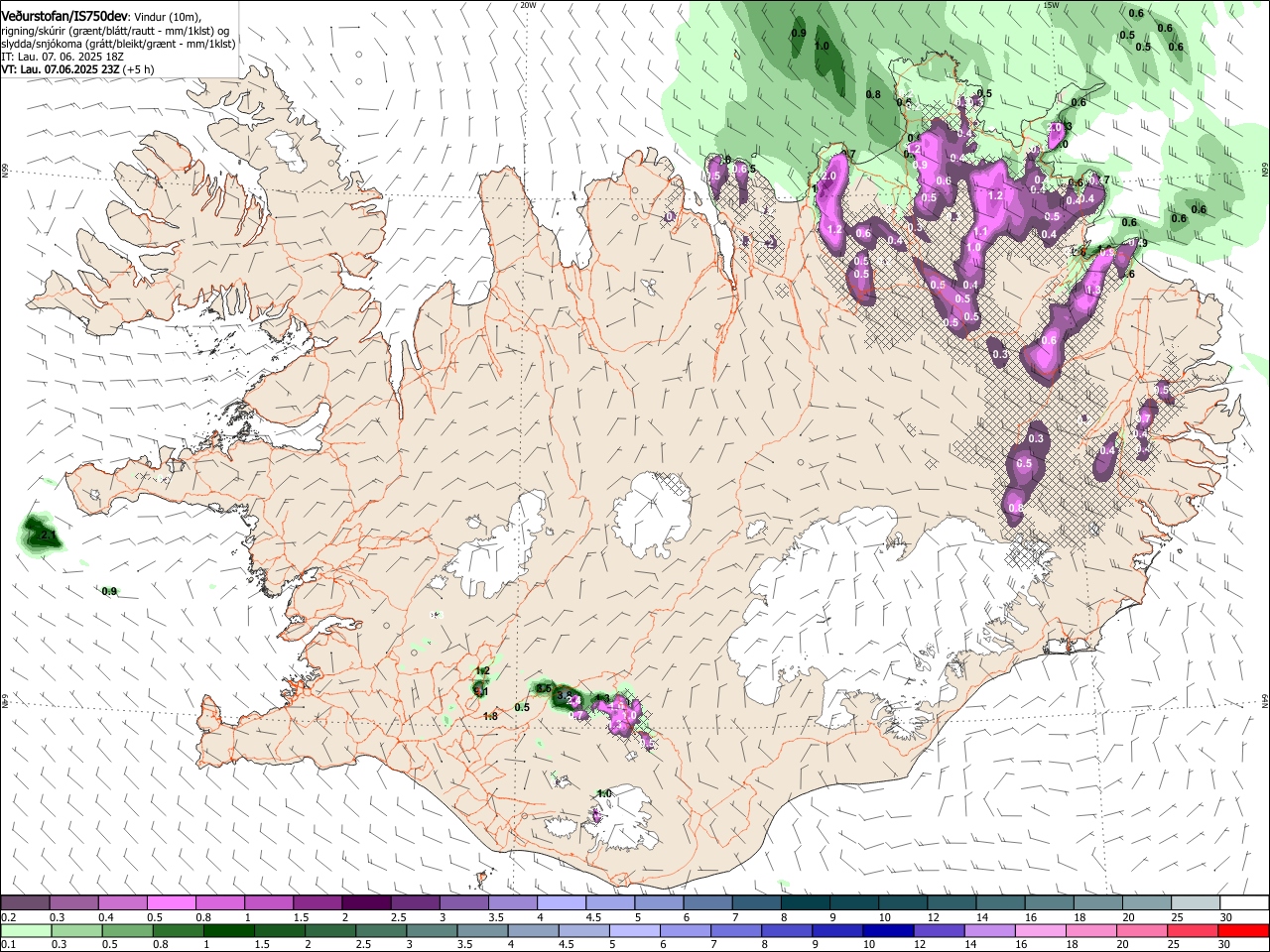Click the 'Vindur (10m)' description text
The image size is (1270, 952).
(167, 17)
